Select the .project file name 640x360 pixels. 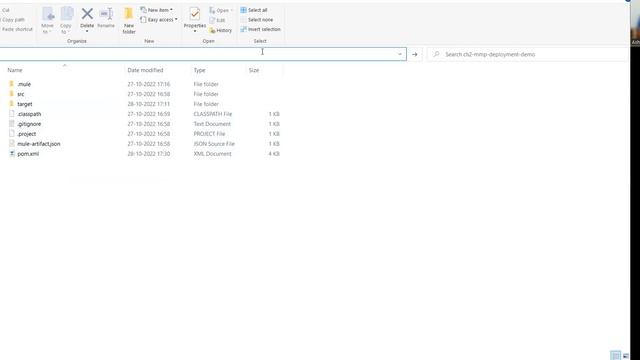(x=27, y=134)
